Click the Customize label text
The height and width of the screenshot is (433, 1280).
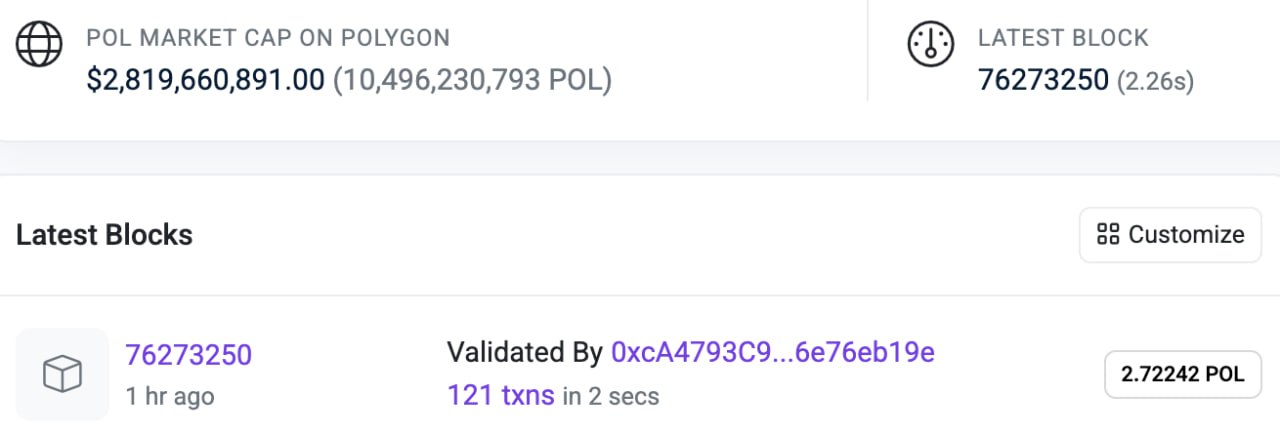1186,235
